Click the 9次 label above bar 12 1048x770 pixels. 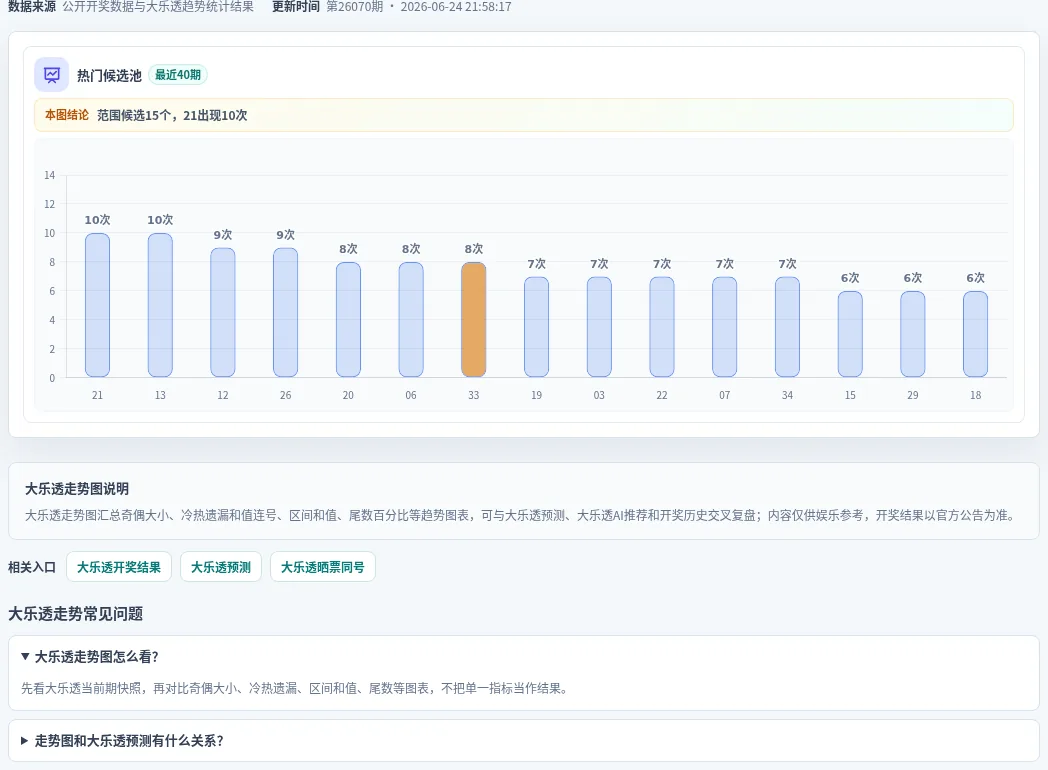[x=223, y=235]
